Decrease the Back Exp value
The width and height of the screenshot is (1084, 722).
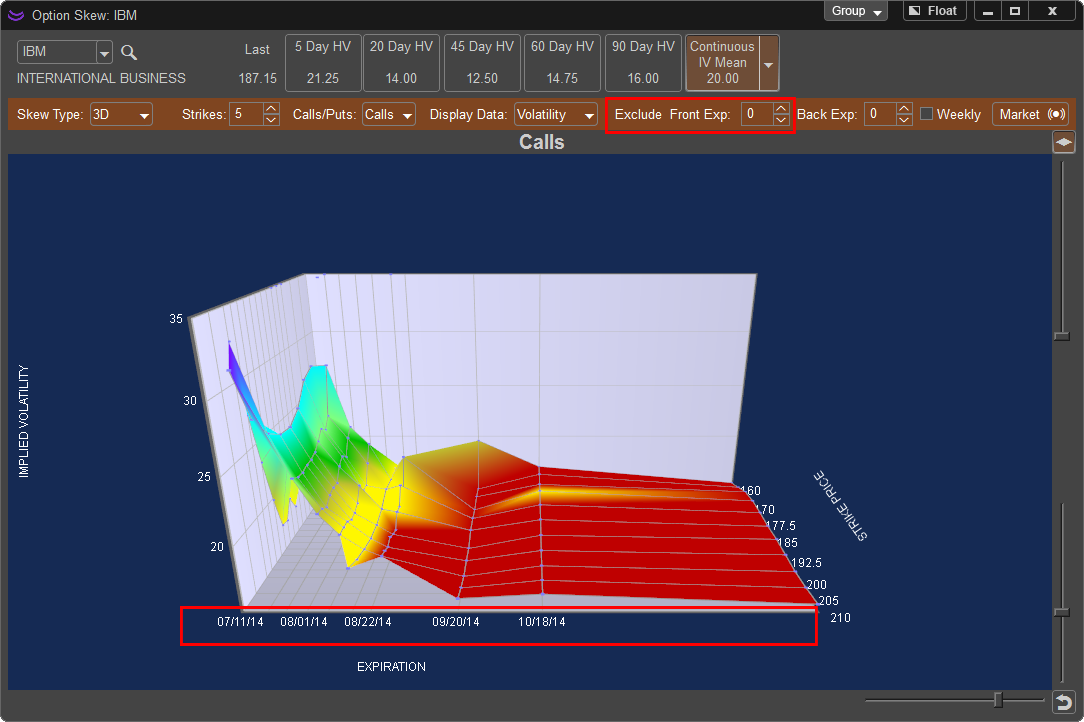click(904, 120)
